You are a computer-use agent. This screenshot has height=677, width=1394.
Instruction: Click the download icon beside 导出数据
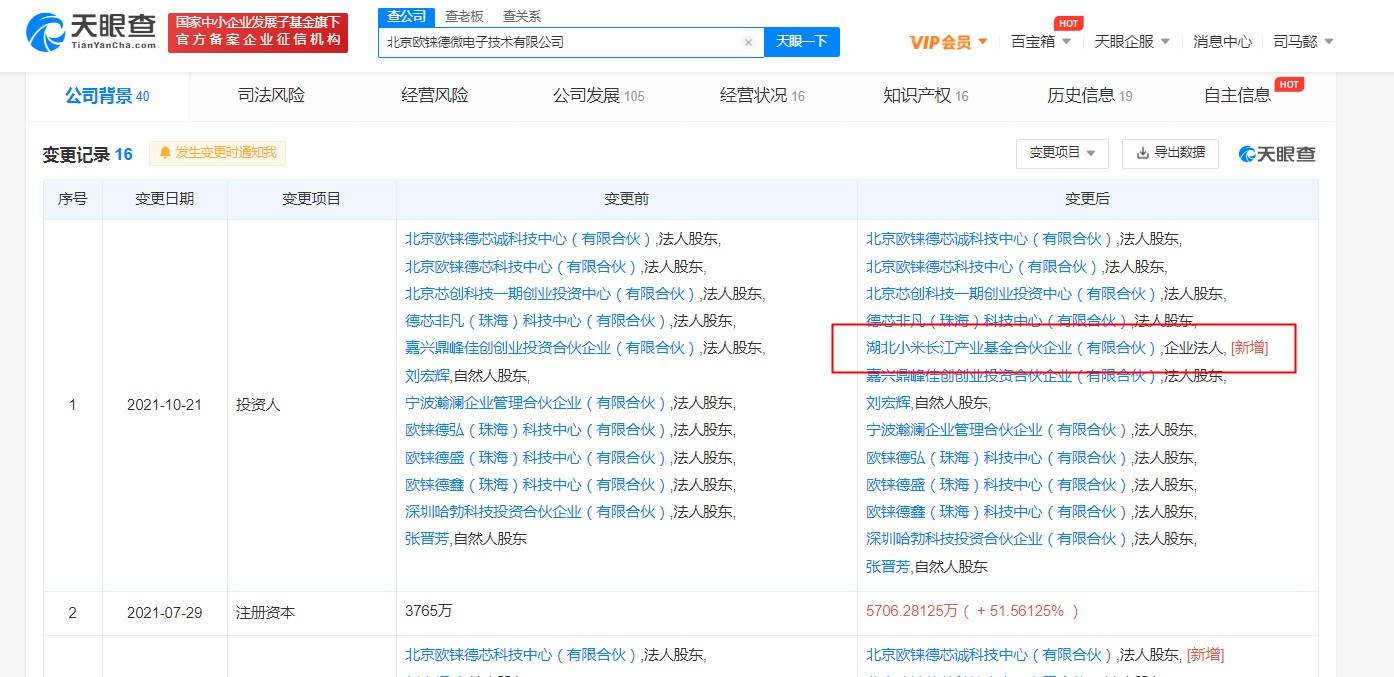coord(1142,153)
